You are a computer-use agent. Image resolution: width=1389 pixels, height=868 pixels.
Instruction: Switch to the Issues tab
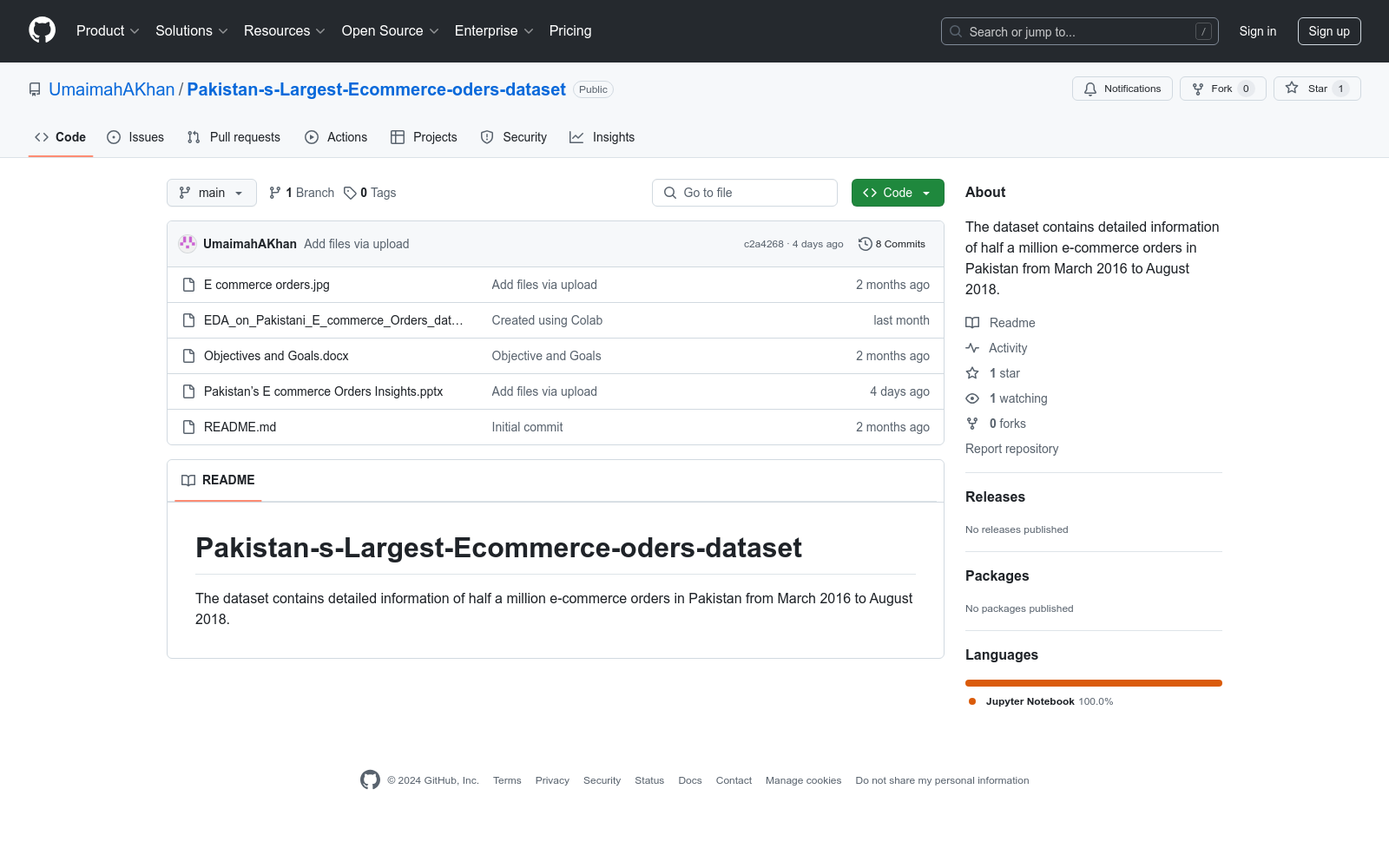135,137
